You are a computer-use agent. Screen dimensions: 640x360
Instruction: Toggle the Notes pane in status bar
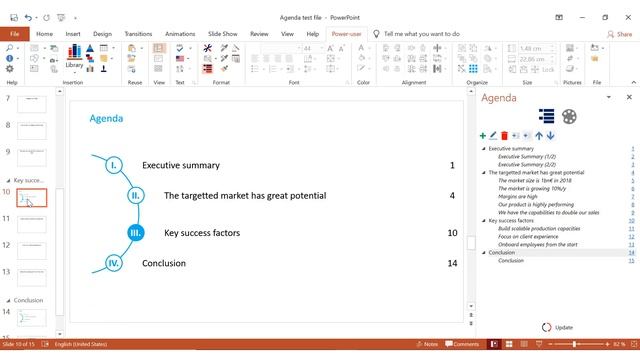(x=427, y=344)
